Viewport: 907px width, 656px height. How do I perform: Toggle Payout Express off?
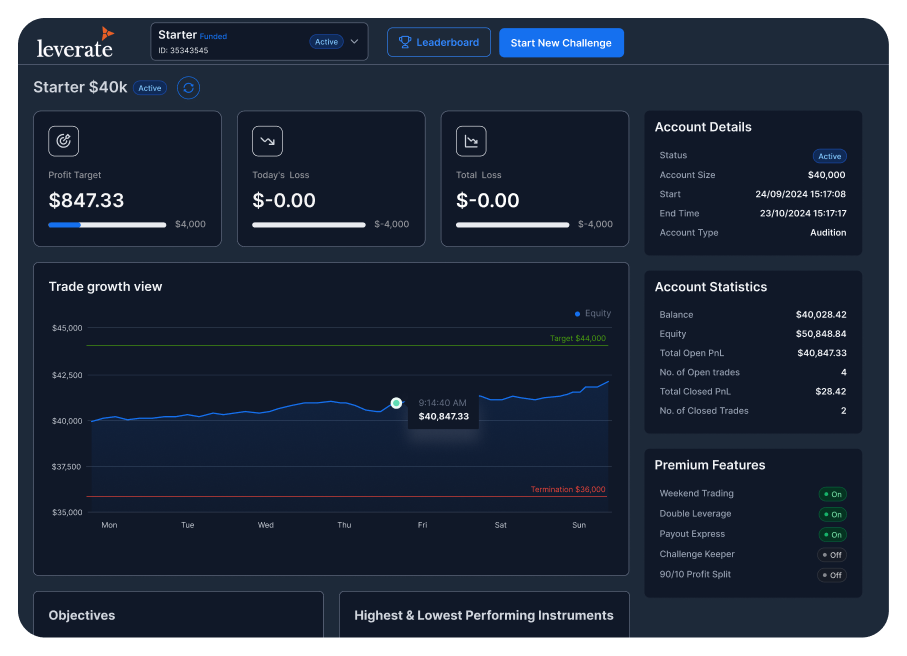click(832, 535)
